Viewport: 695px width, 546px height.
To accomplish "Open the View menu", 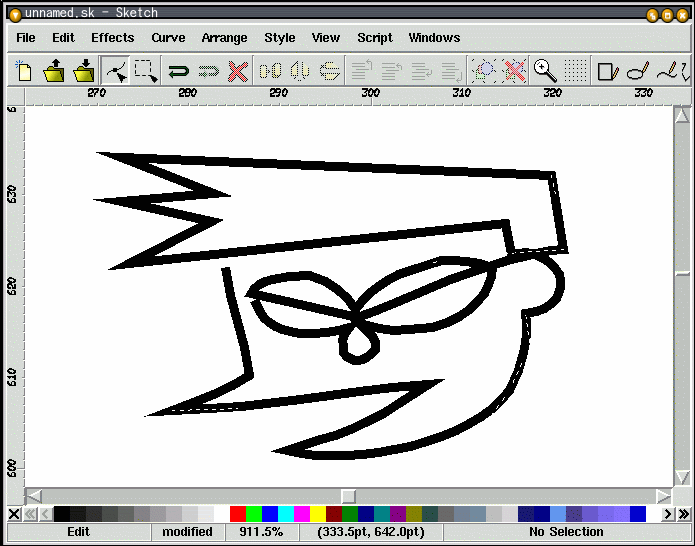I will 326,38.
